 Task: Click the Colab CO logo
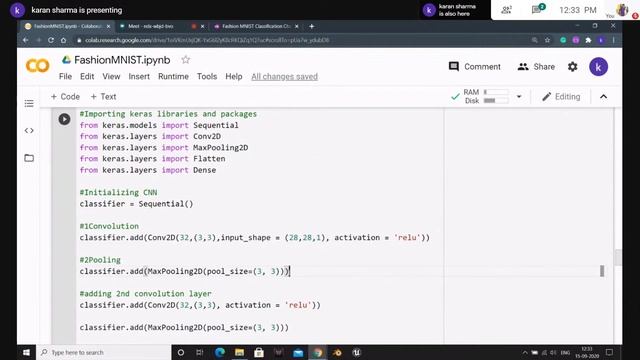pos(38,65)
